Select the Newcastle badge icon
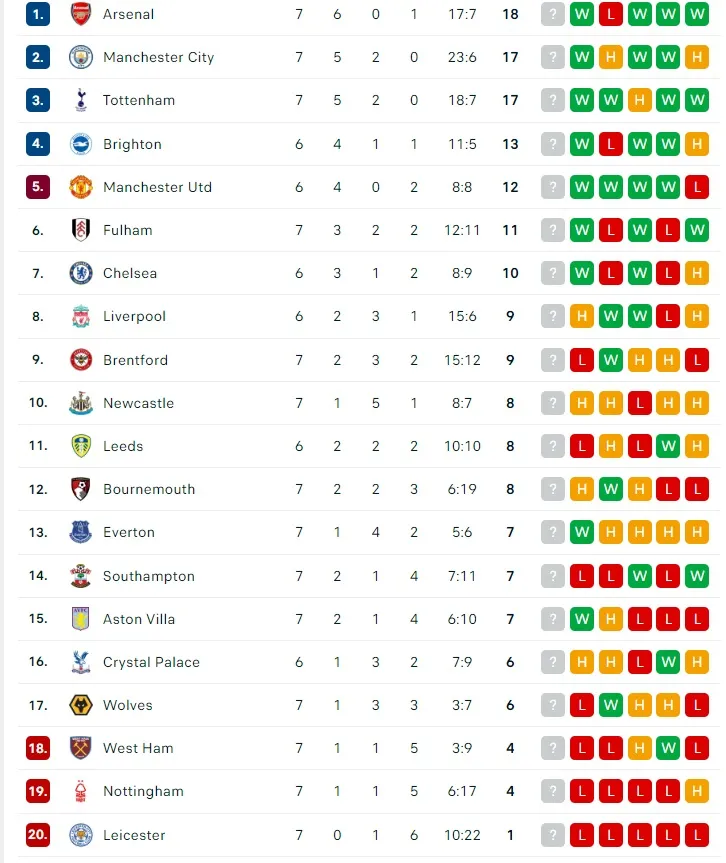 pyautogui.click(x=81, y=403)
